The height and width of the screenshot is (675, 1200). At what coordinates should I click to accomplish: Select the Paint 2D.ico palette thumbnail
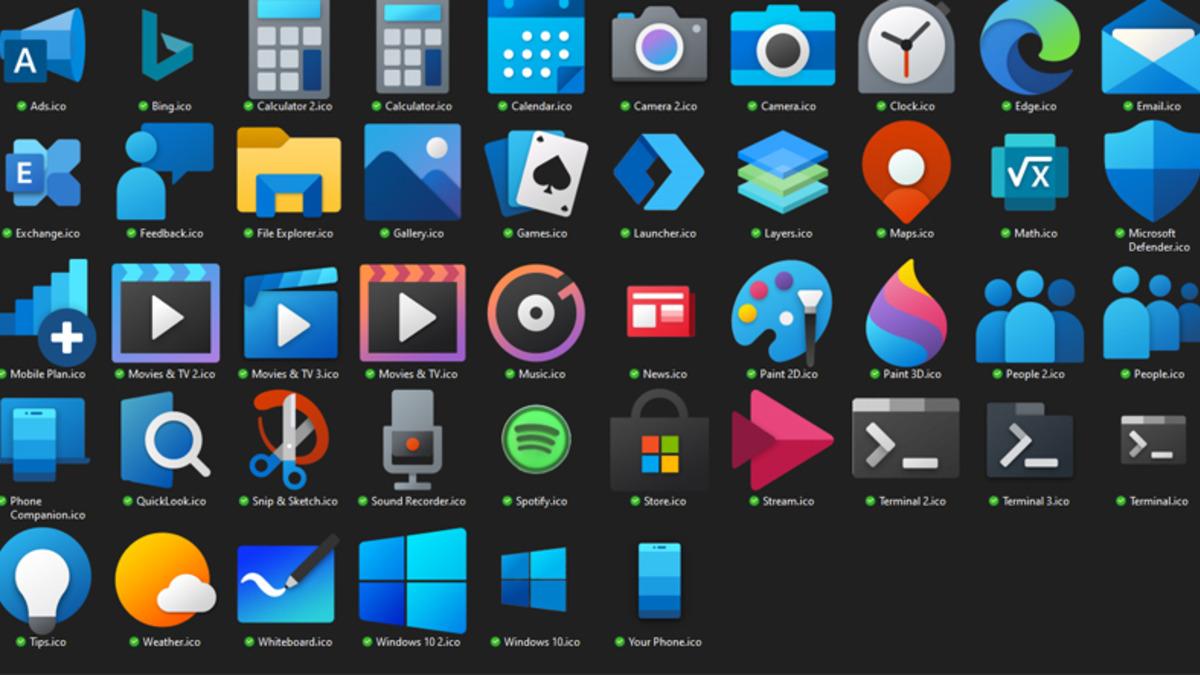tap(781, 312)
